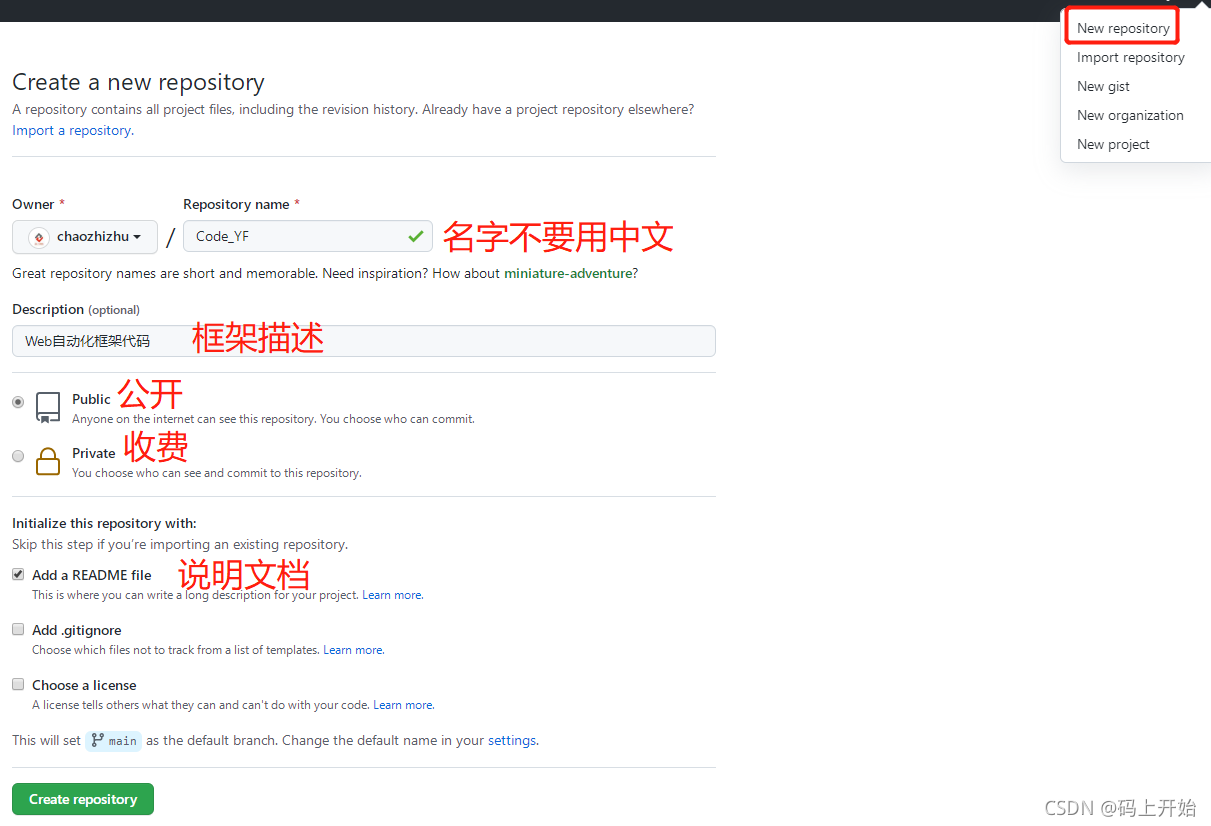Open New gist menu item
This screenshot has width=1211, height=826.
1103,86
